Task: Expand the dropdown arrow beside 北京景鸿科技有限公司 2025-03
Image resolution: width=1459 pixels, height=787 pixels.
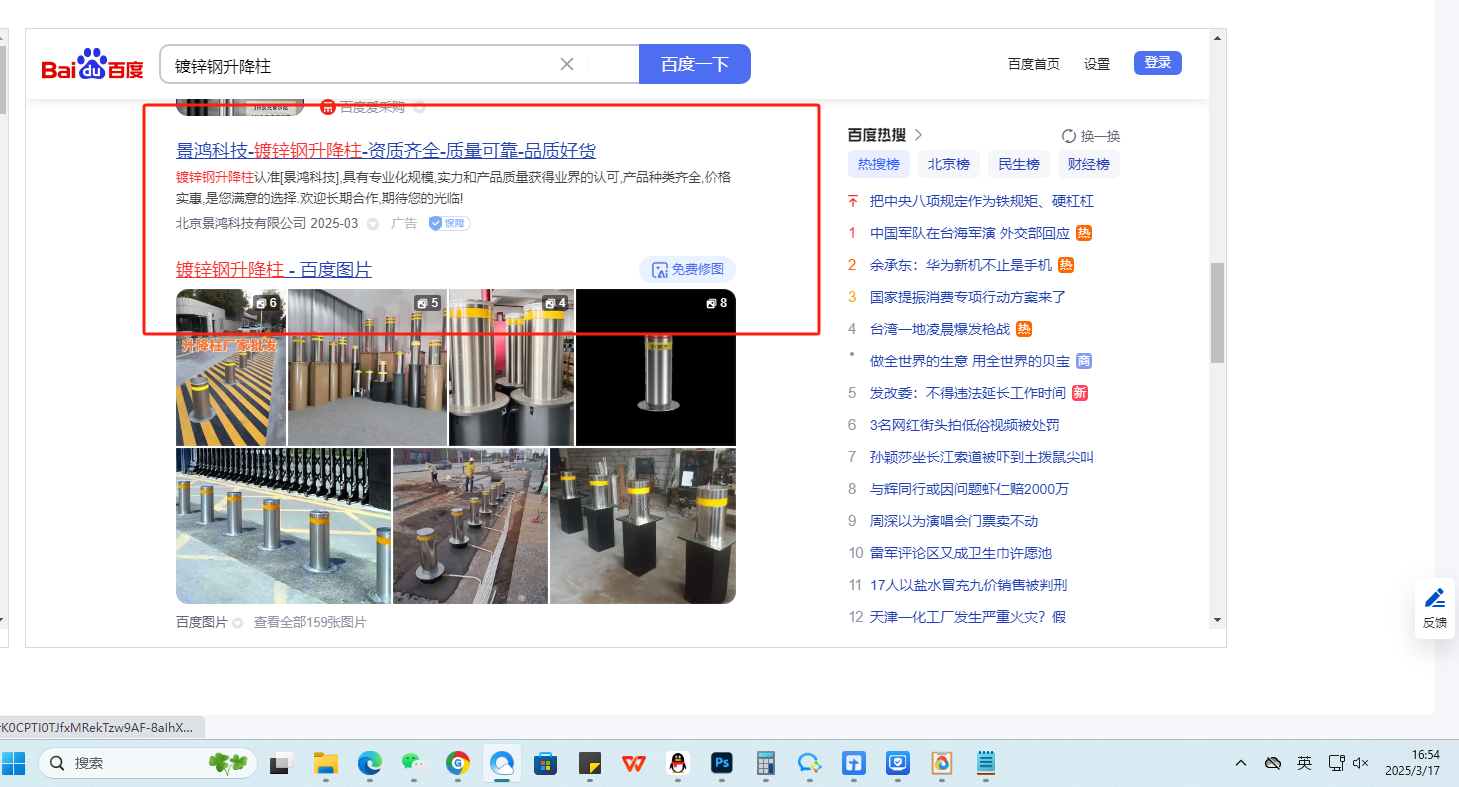Action: (x=373, y=224)
